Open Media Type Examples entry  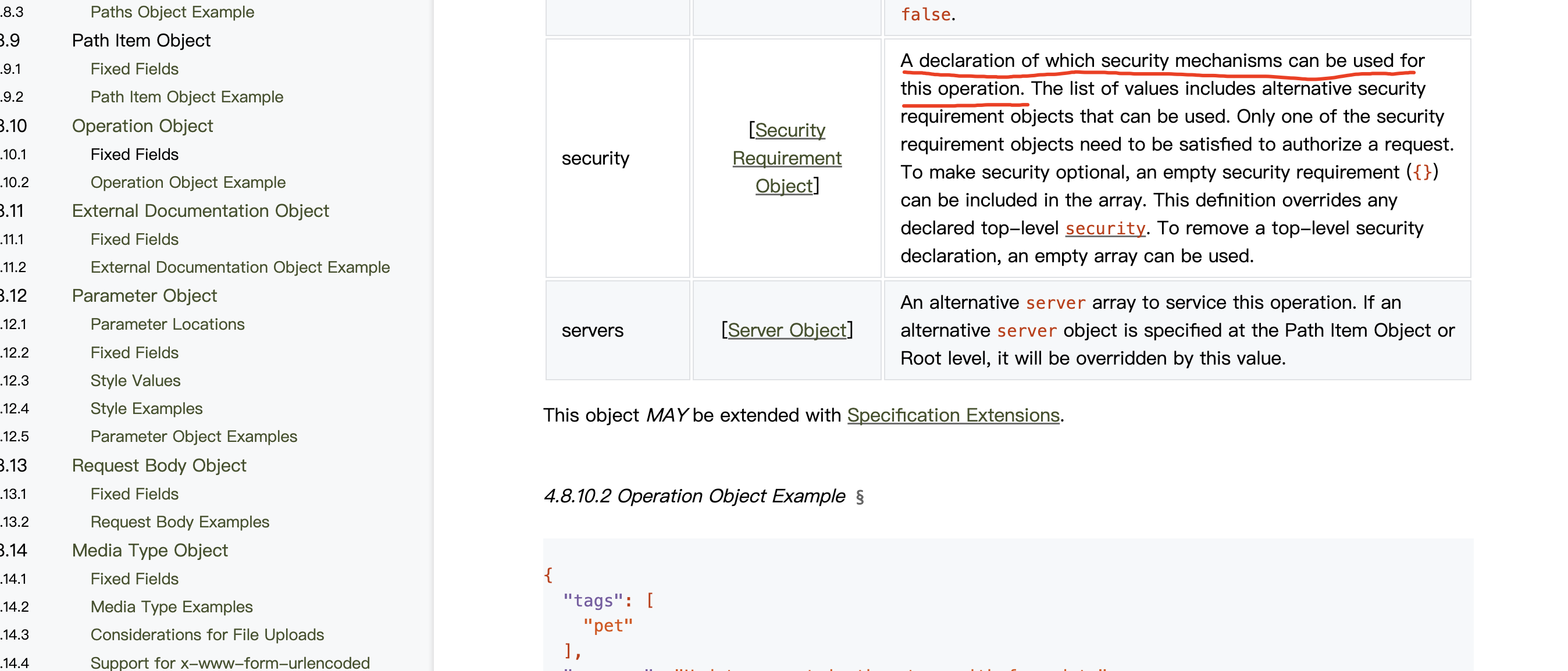coord(172,606)
